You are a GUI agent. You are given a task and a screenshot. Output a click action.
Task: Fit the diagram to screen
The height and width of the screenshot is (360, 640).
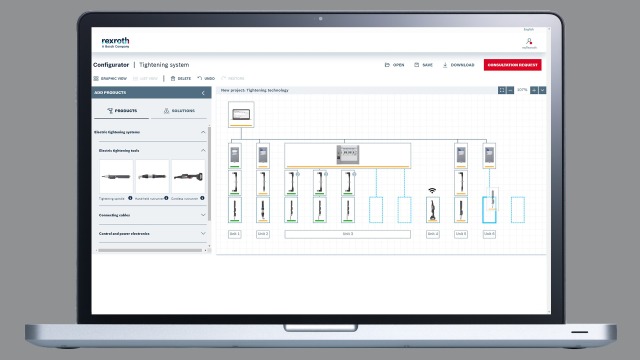click(x=502, y=90)
